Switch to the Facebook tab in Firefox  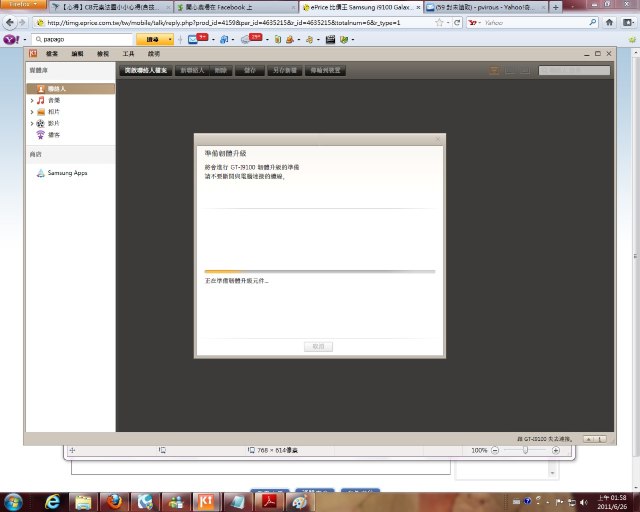coord(236,7)
